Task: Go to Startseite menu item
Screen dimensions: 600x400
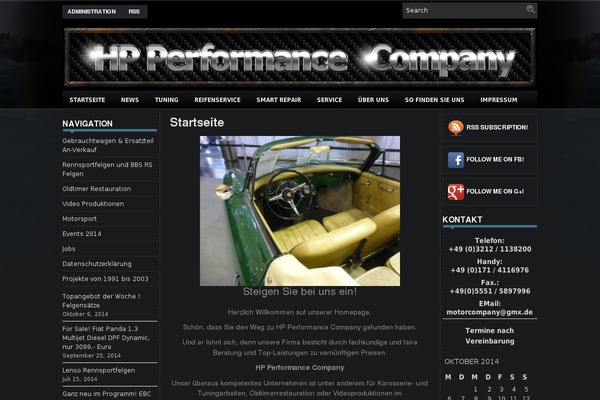Action: tap(87, 100)
